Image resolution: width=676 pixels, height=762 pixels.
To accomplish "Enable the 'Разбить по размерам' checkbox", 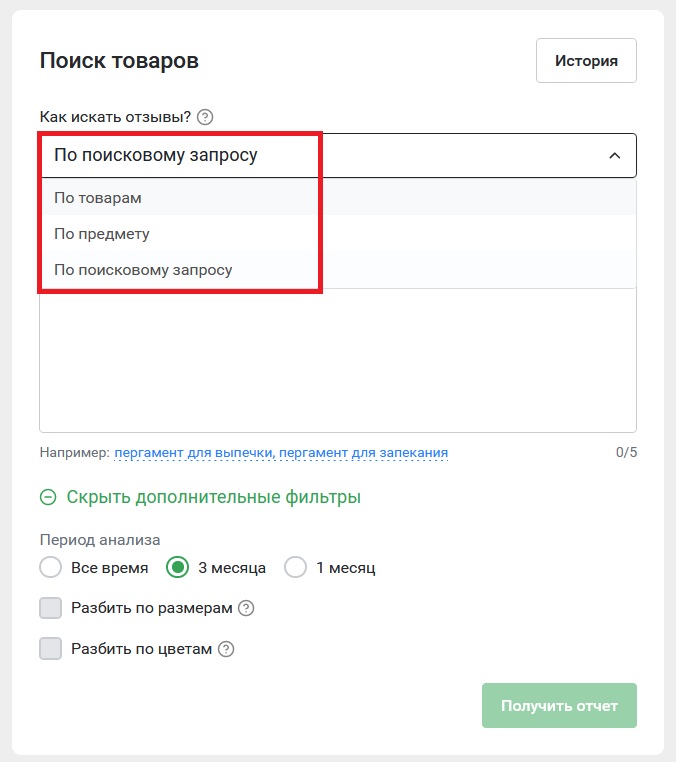I will pyautogui.click(x=51, y=608).
